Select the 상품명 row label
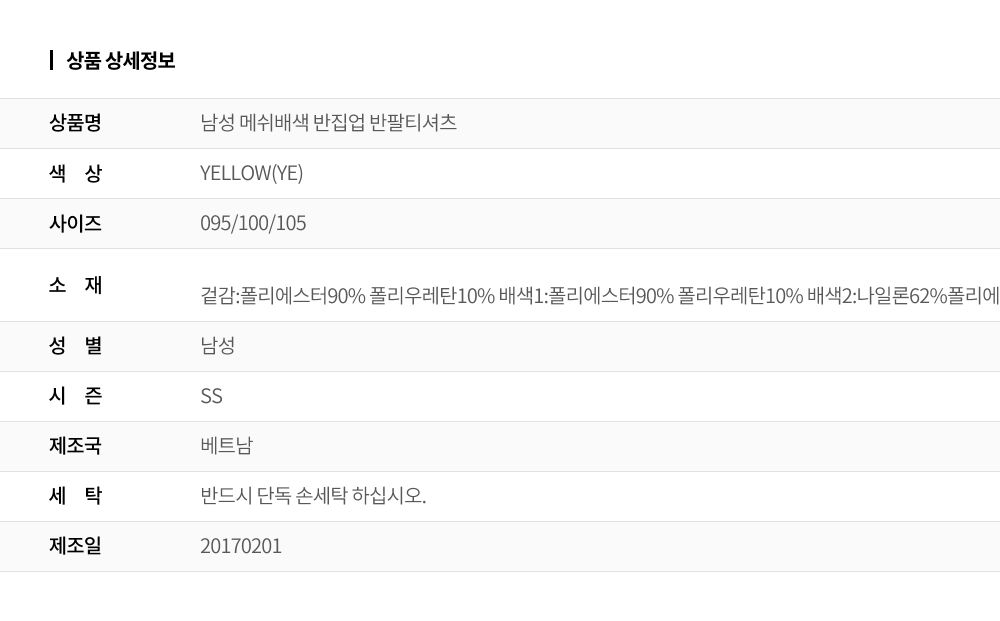1000x621 pixels. [75, 122]
